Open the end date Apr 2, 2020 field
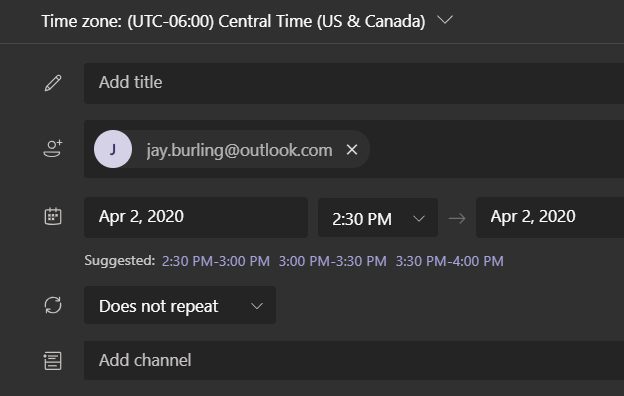 pos(550,217)
